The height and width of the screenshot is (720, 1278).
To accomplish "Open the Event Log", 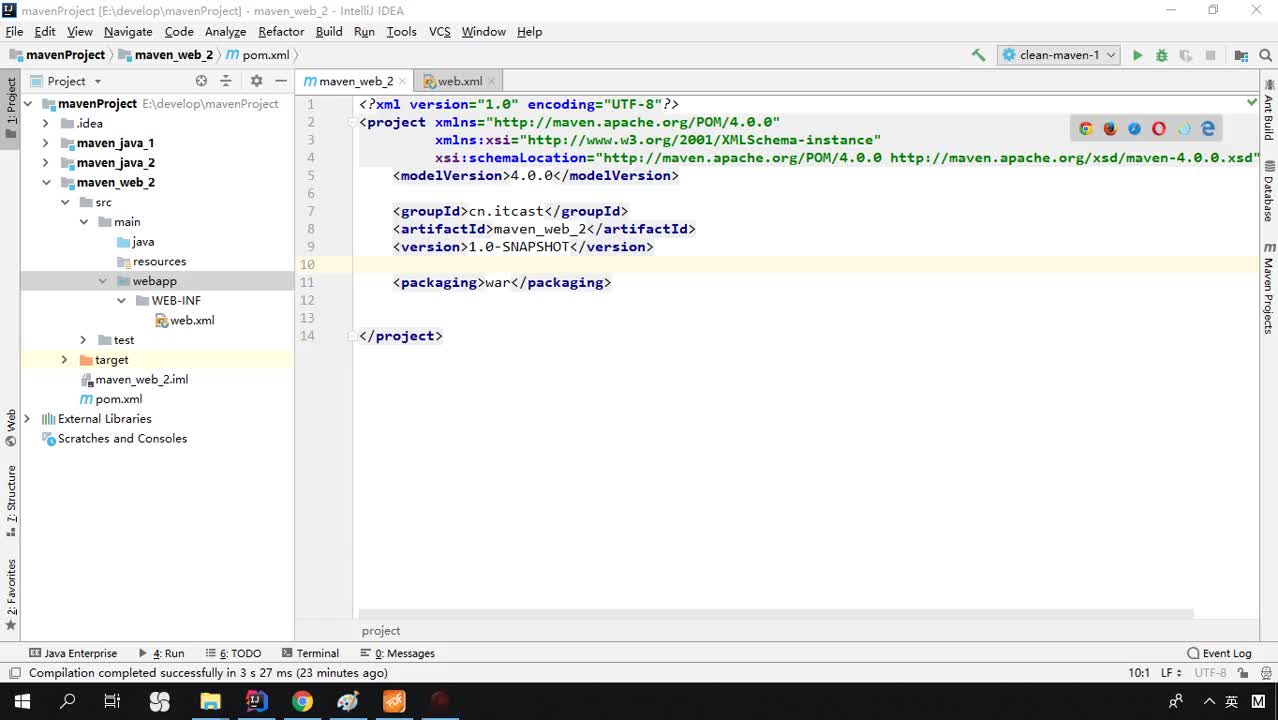I will [1219, 653].
